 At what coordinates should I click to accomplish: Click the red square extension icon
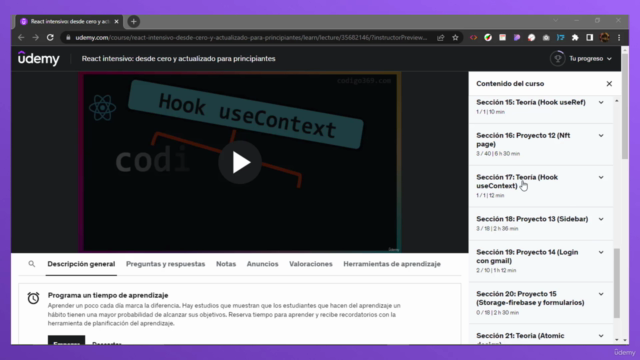point(502,38)
